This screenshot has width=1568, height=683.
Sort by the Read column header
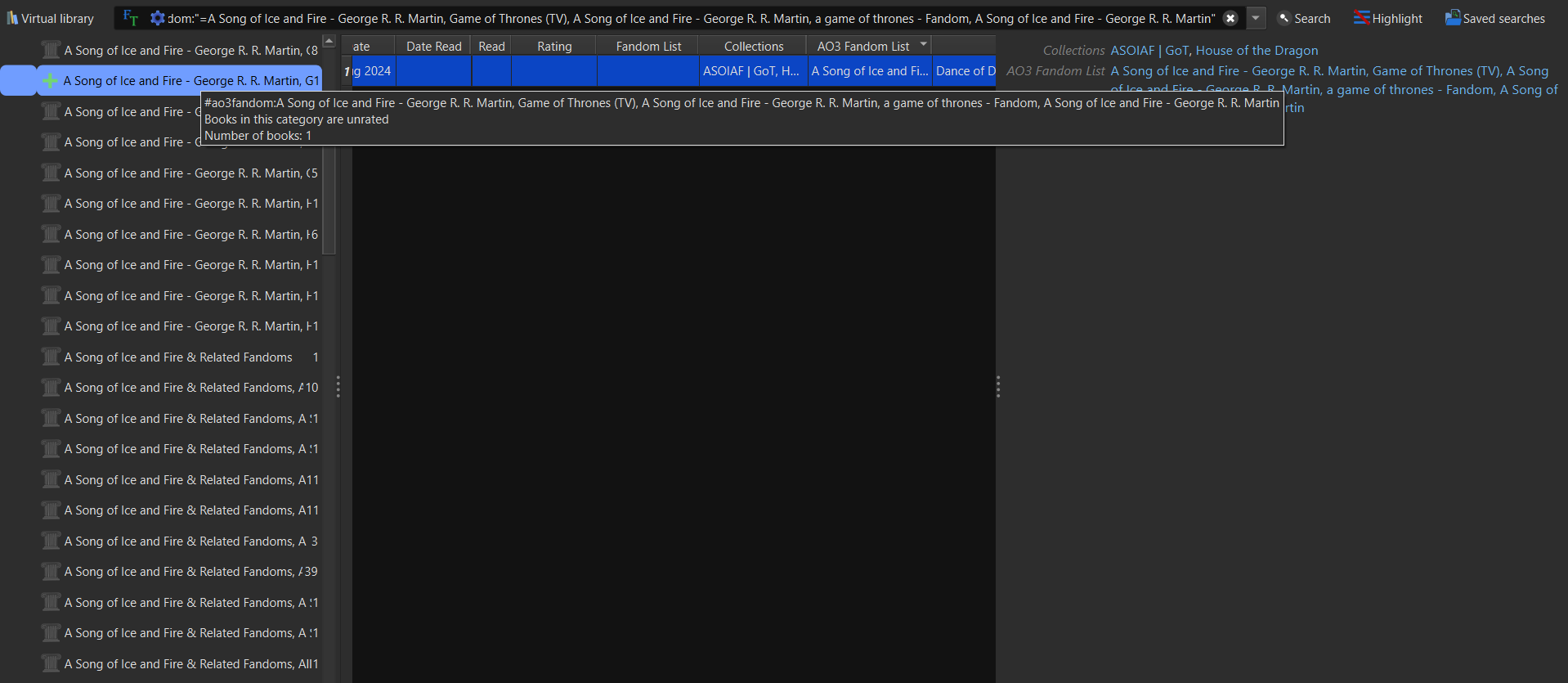[x=491, y=46]
